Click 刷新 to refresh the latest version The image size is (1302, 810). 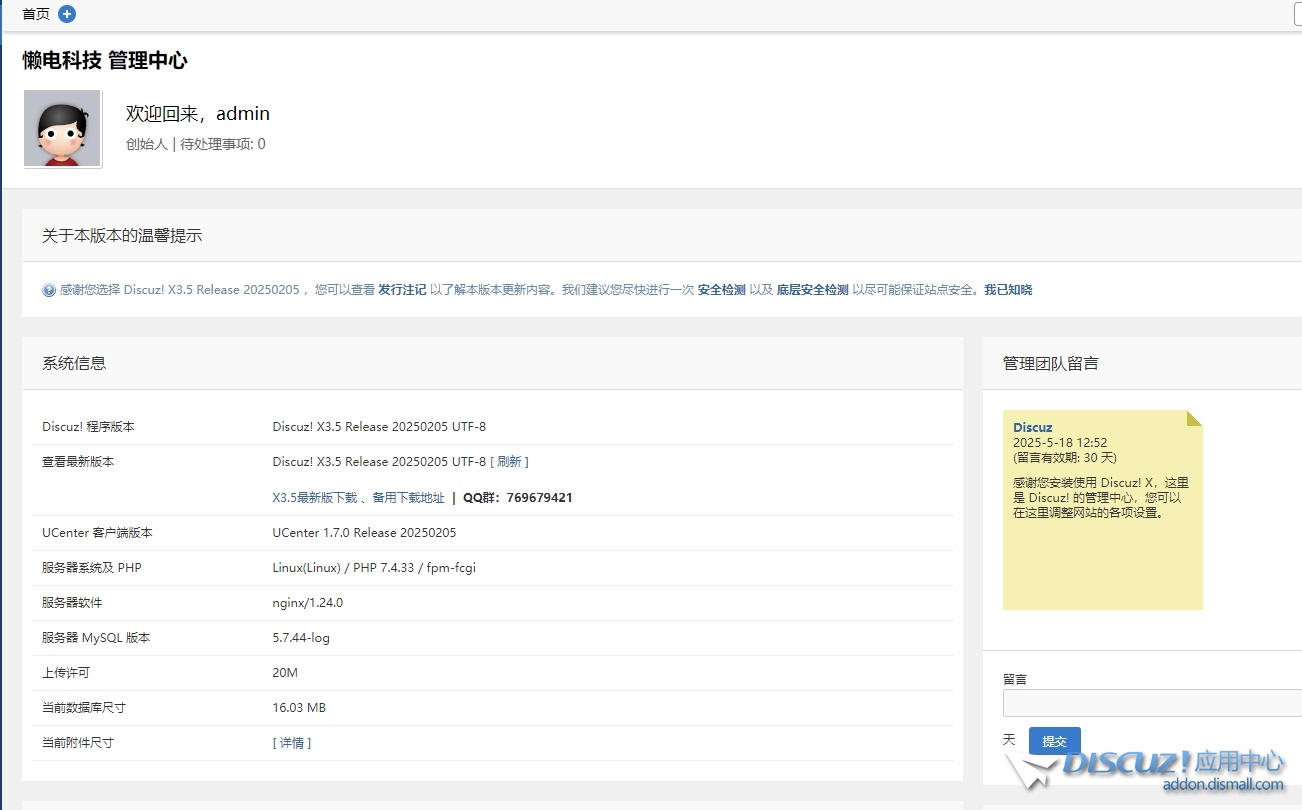point(509,462)
